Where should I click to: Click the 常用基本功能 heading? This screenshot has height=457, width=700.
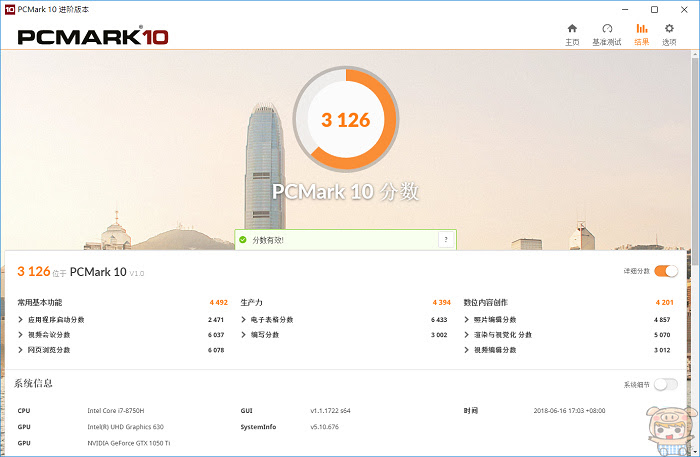(x=40, y=303)
